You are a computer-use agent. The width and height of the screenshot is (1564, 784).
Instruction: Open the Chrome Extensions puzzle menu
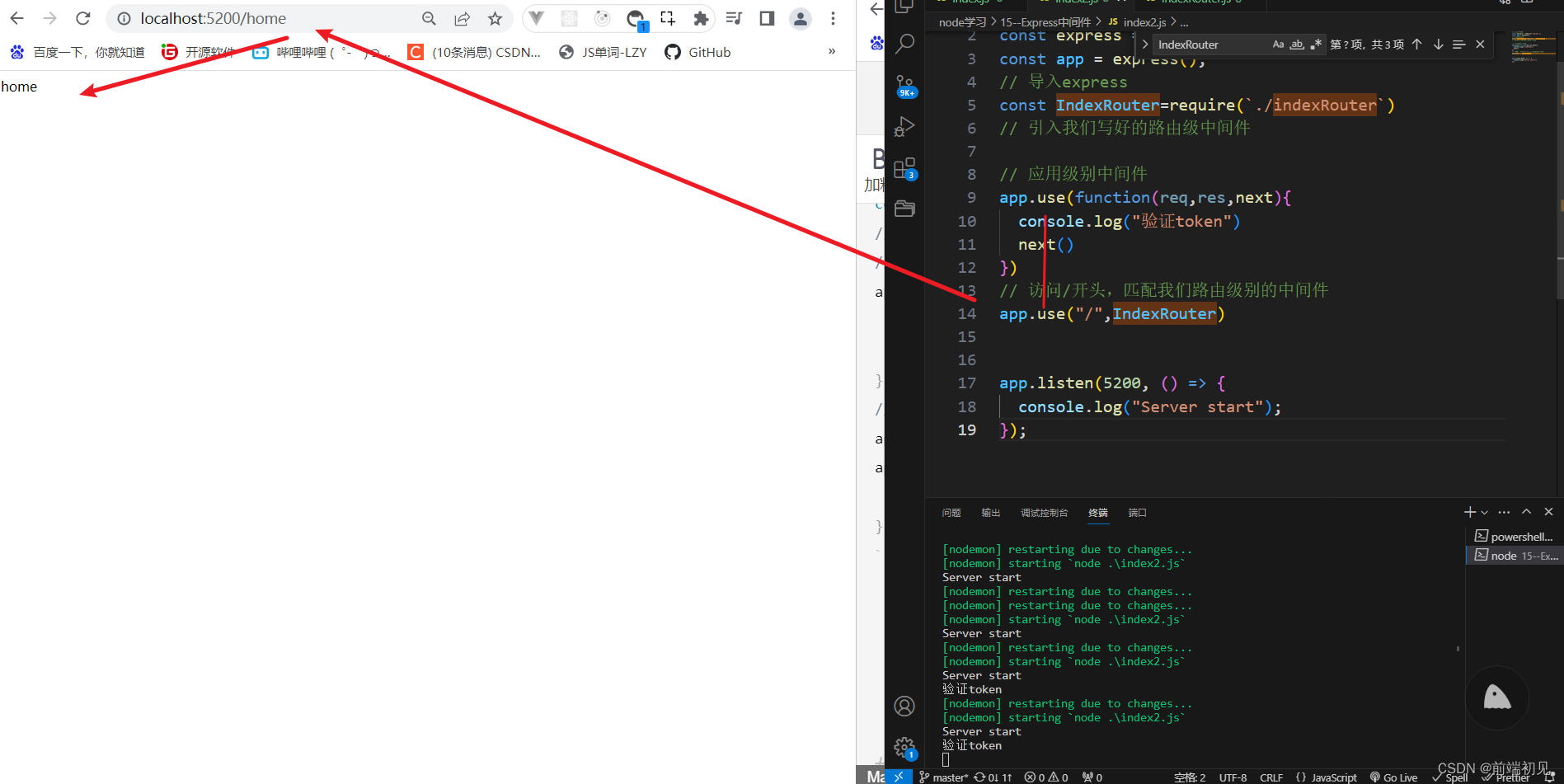701,18
